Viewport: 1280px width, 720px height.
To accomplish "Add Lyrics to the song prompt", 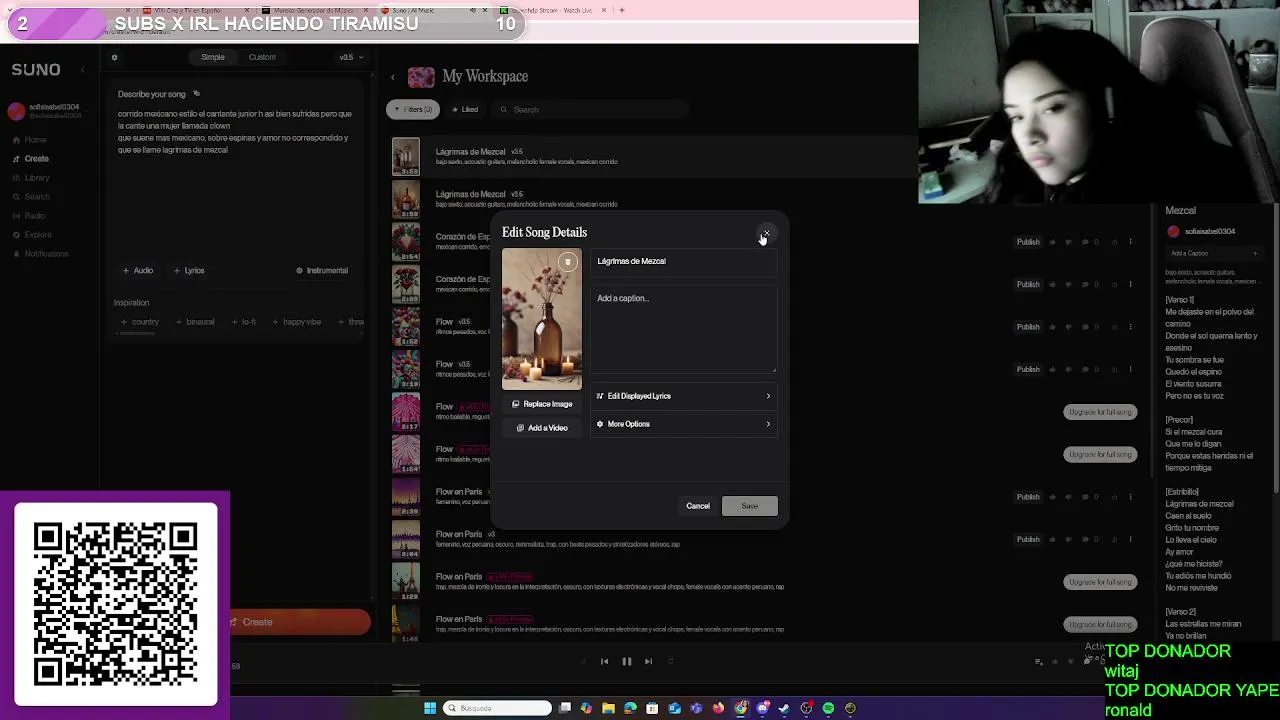I will [x=189, y=271].
